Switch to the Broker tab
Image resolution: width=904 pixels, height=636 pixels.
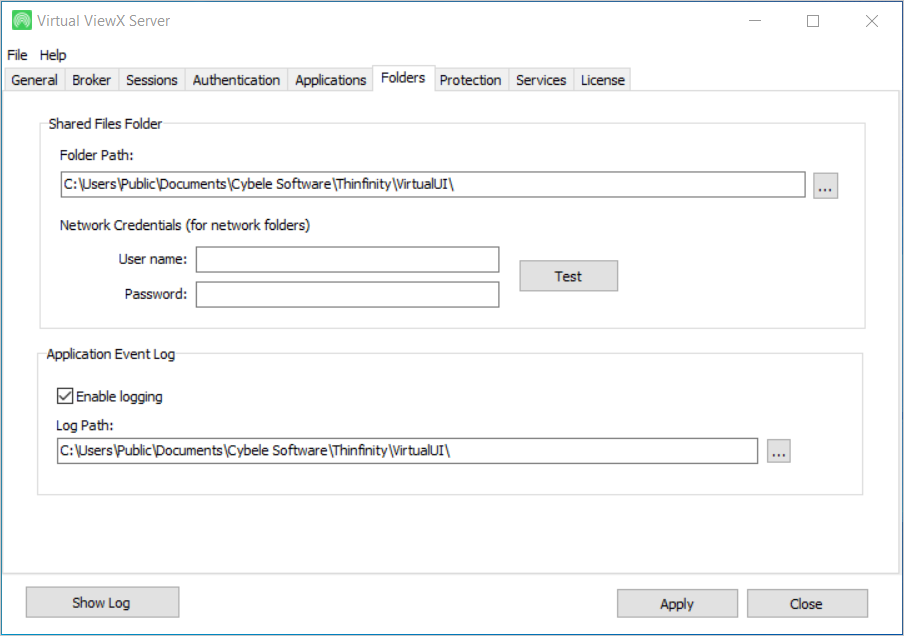[92, 80]
